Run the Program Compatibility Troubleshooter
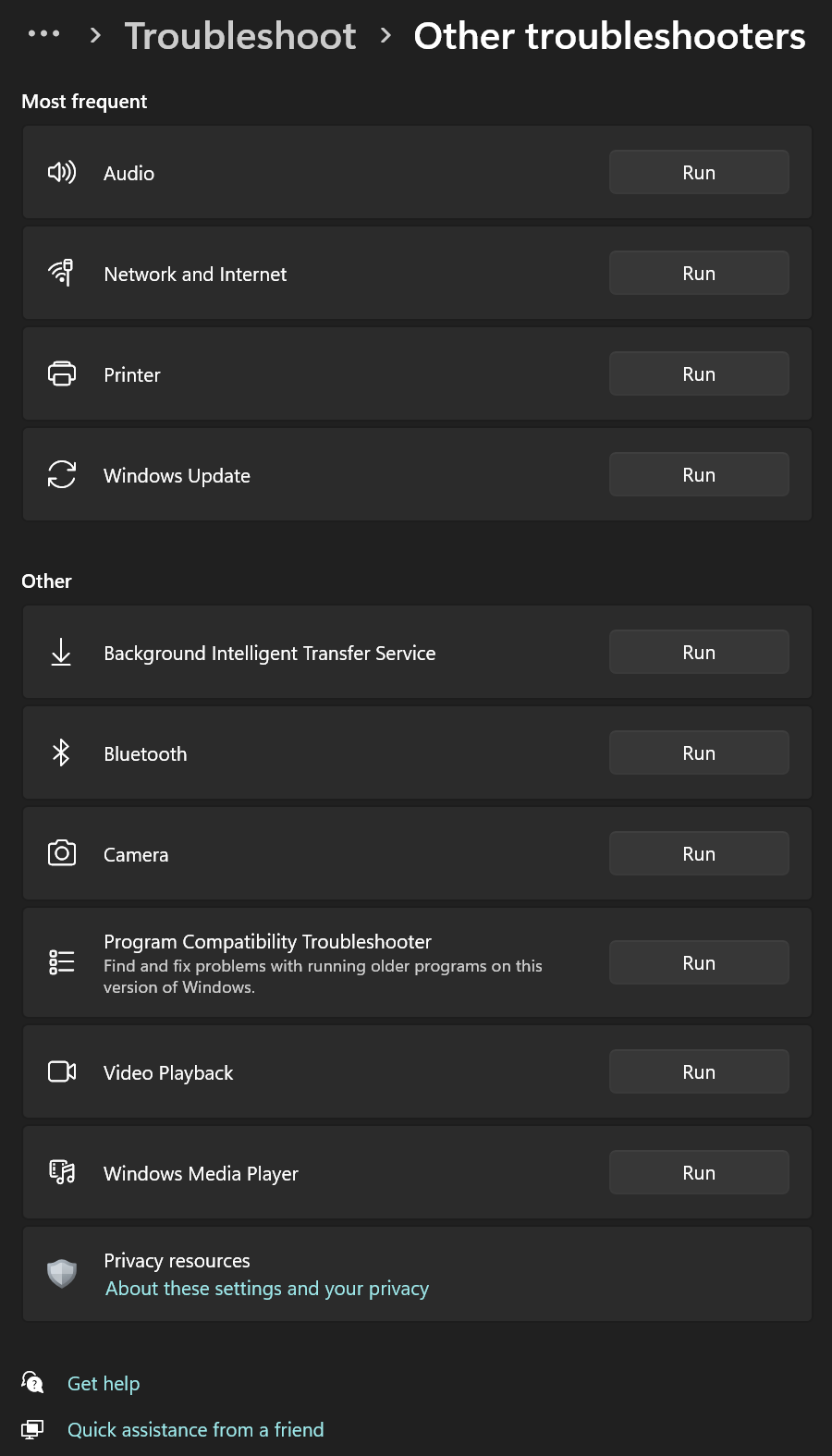Screen dimensions: 832x1456 699,963
